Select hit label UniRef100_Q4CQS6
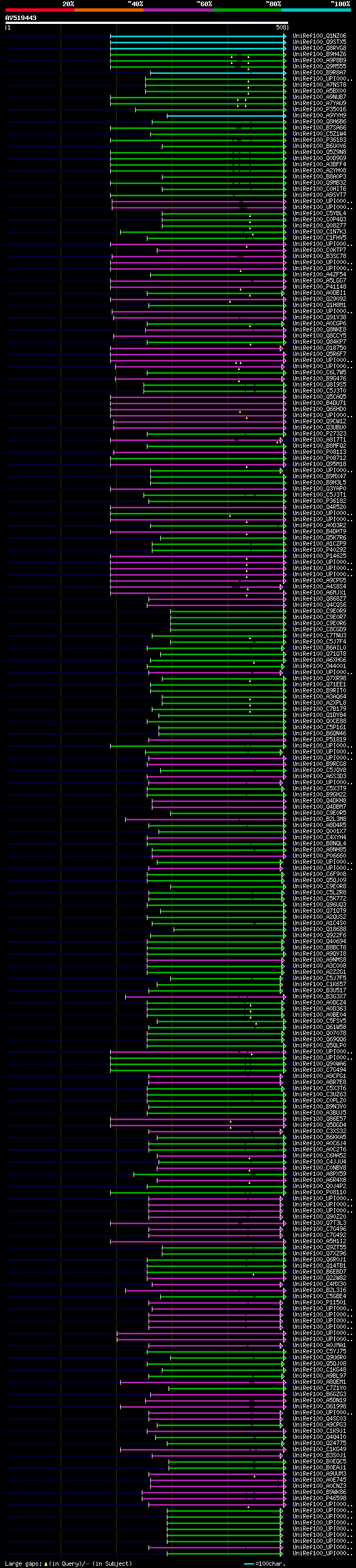 click(319, 605)
